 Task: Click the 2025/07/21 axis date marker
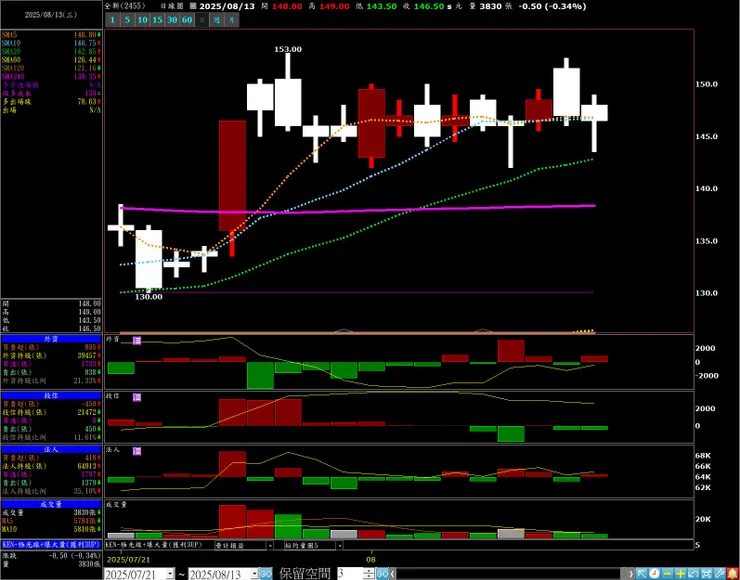[127, 560]
